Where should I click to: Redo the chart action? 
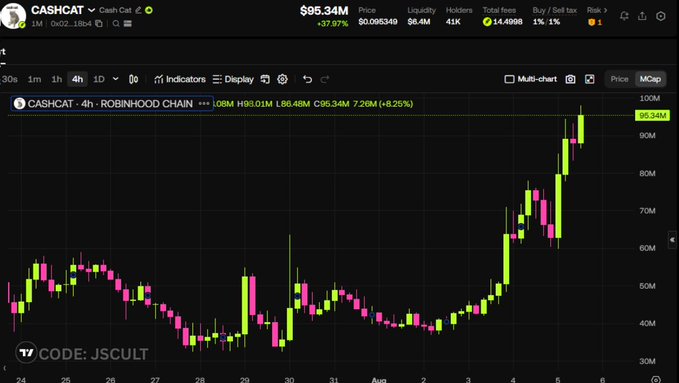[x=325, y=79]
